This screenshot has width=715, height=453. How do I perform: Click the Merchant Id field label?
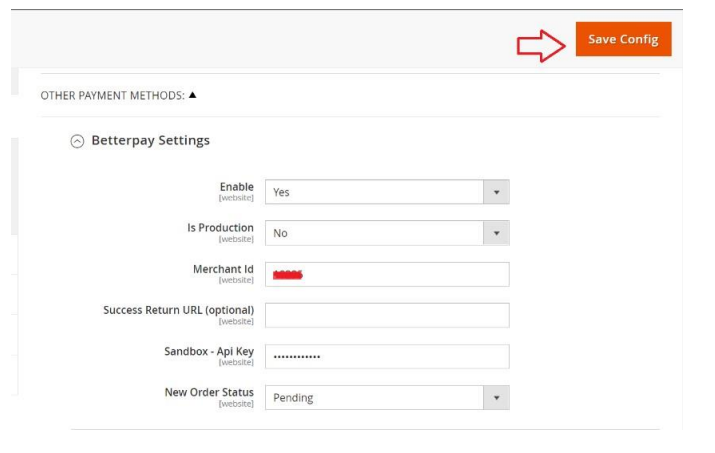tap(223, 269)
